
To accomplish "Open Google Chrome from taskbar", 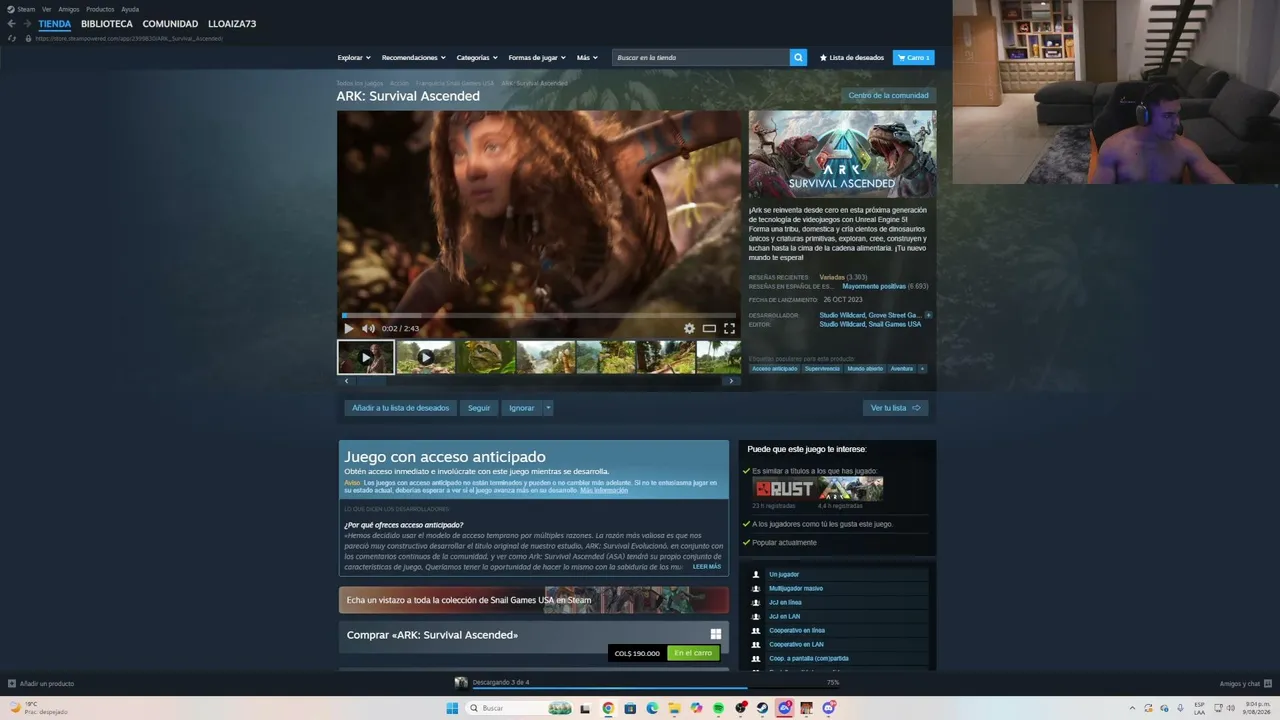I will [x=608, y=708].
